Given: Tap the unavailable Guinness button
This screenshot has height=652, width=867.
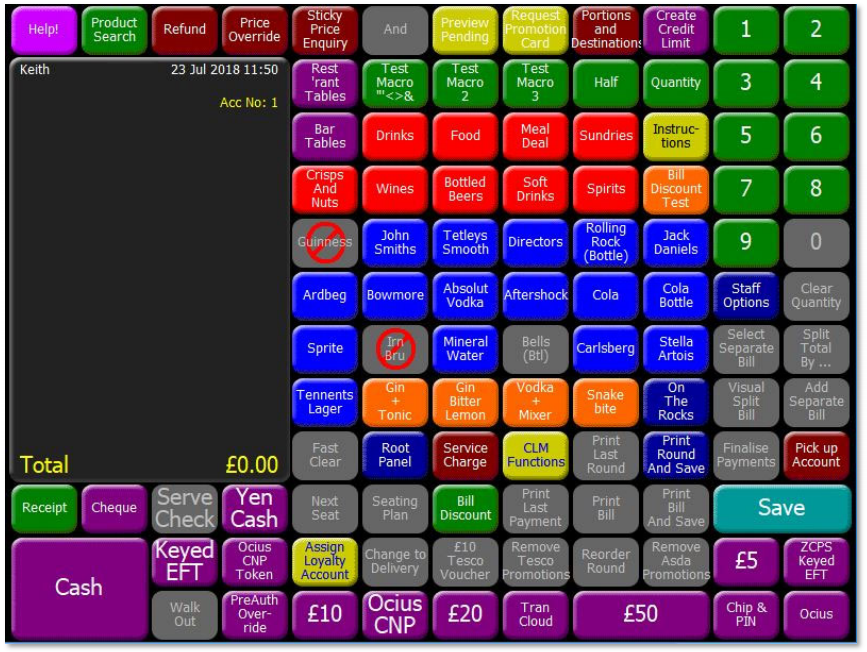Looking at the screenshot, I should [325, 242].
